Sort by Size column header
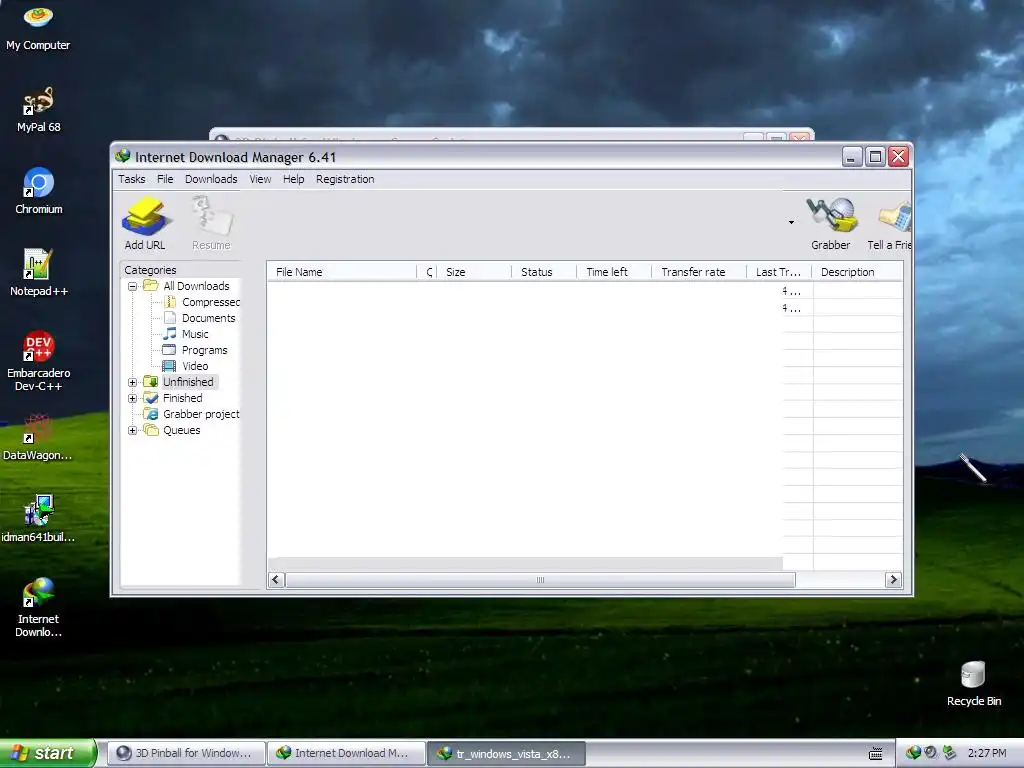1024x768 pixels. pos(474,272)
